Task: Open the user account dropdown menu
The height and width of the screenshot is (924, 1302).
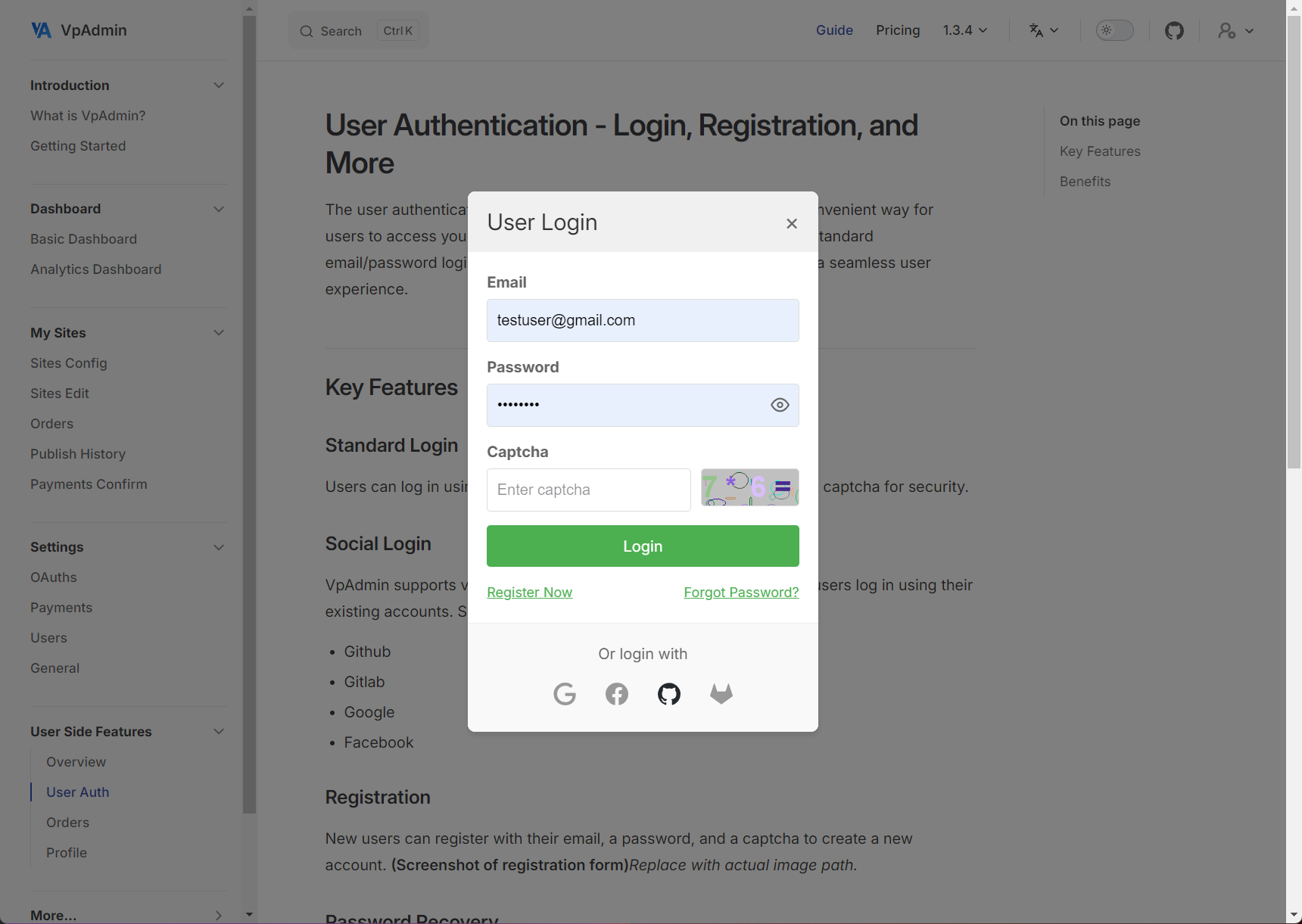Action: coord(1236,31)
